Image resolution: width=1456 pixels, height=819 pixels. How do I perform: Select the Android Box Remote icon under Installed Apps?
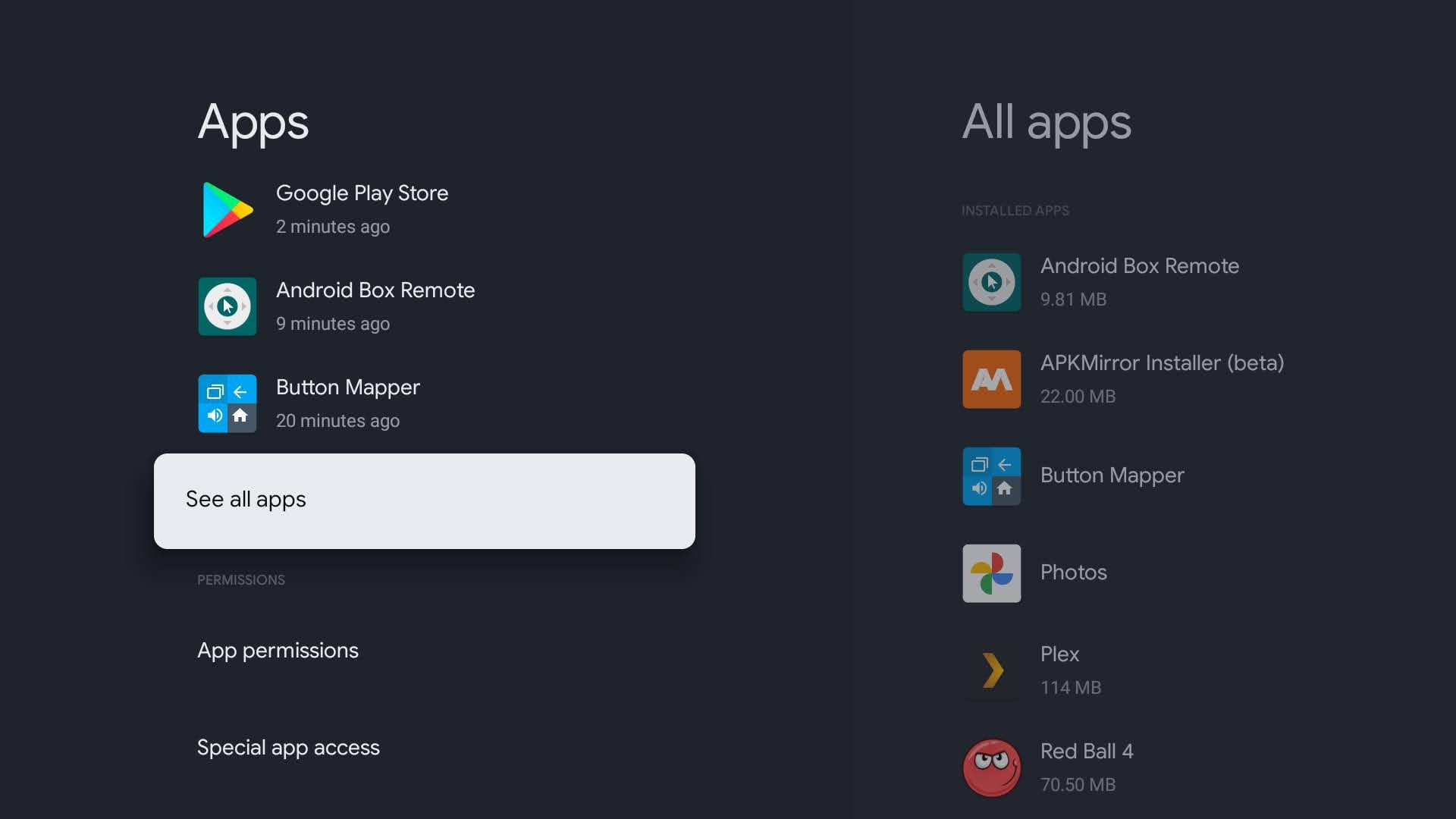coord(991,282)
